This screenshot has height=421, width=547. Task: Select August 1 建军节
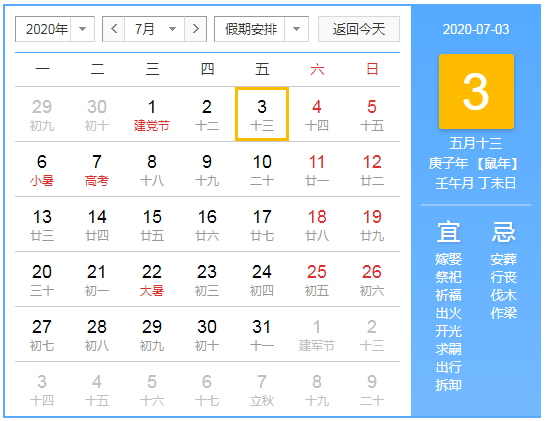coord(317,334)
